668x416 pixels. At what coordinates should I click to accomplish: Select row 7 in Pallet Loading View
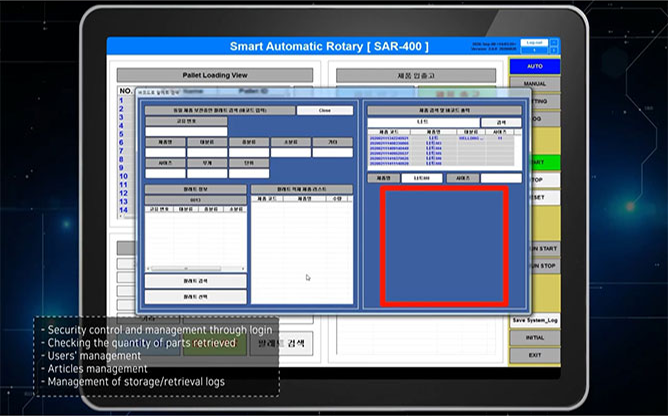121,151
